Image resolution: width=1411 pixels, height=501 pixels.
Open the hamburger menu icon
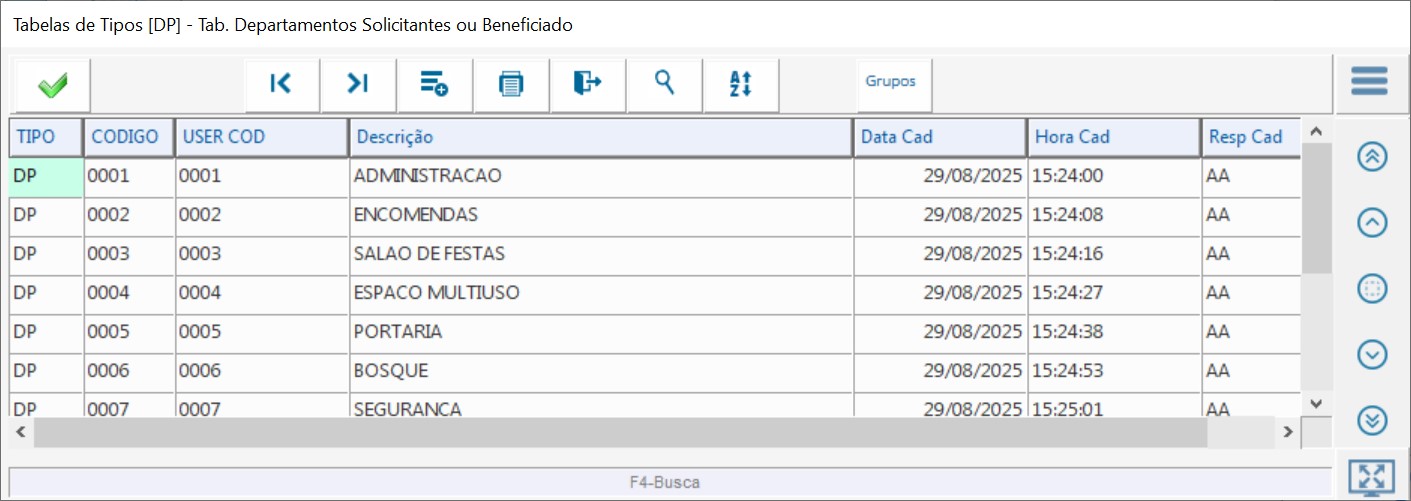(x=1369, y=82)
